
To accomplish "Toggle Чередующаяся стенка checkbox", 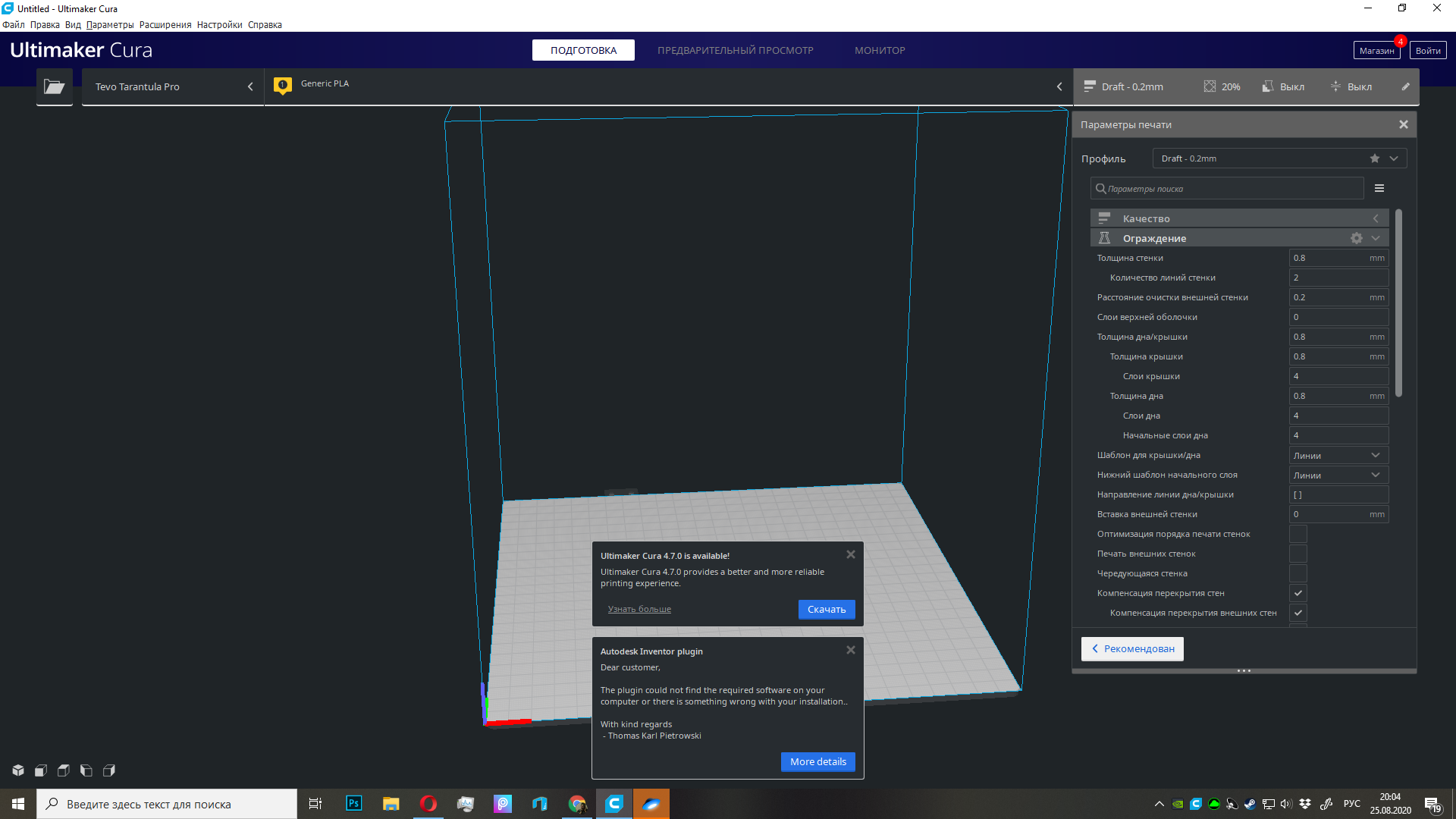I will pos(1298,573).
